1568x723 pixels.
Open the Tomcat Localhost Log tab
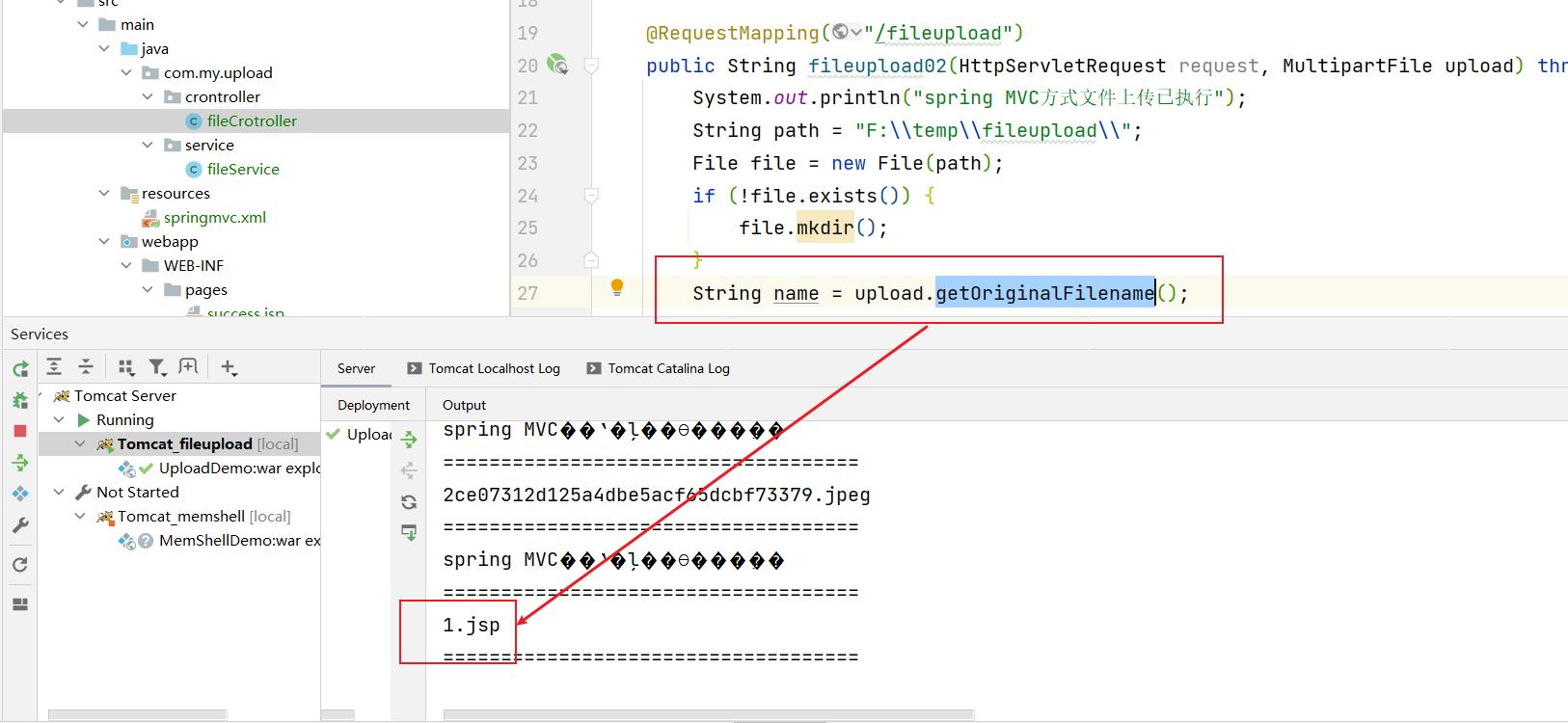483,368
